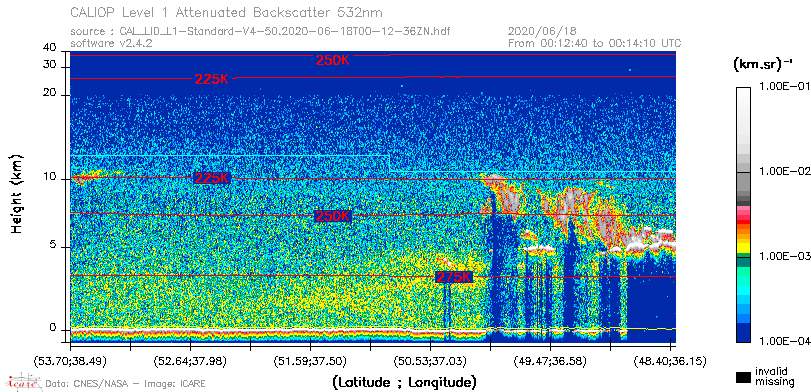811x392 pixels.
Task: Click the '(48.40;36.15)' x-axis tick label
Action: click(670, 360)
